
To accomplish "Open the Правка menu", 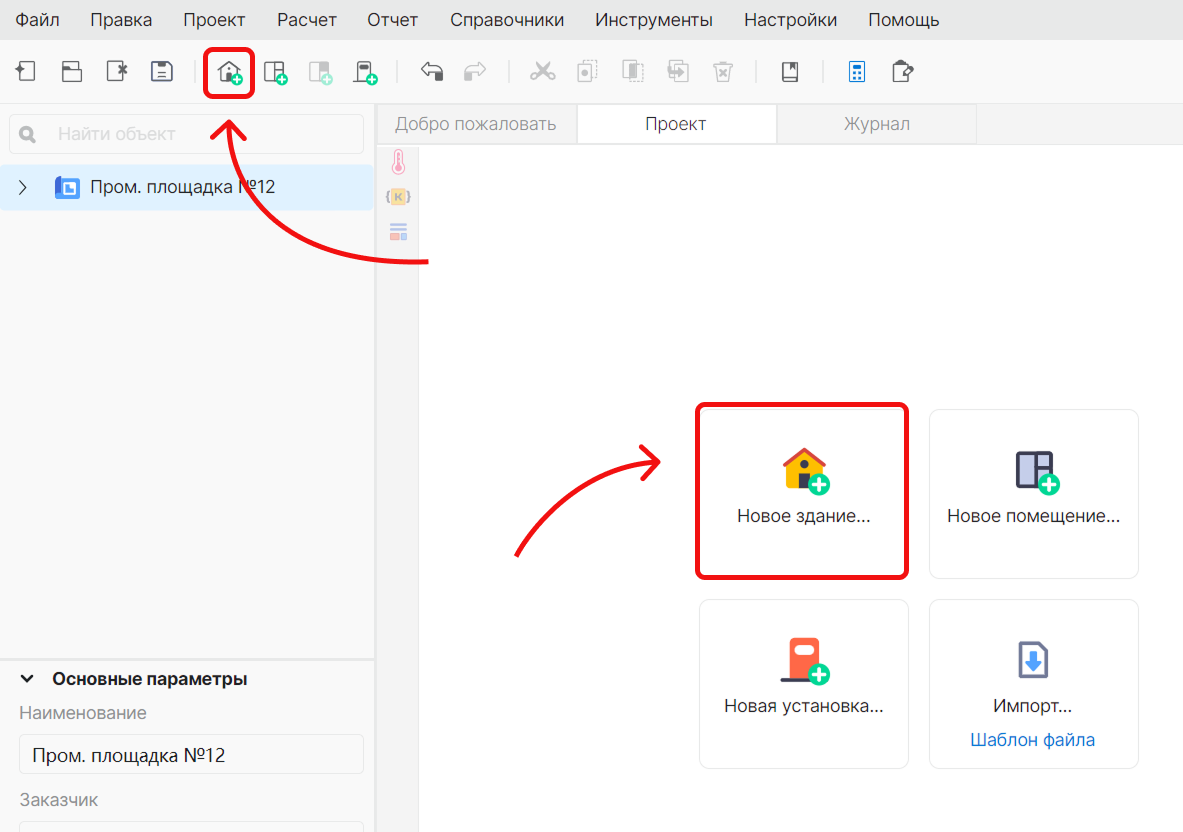I will tap(121, 20).
